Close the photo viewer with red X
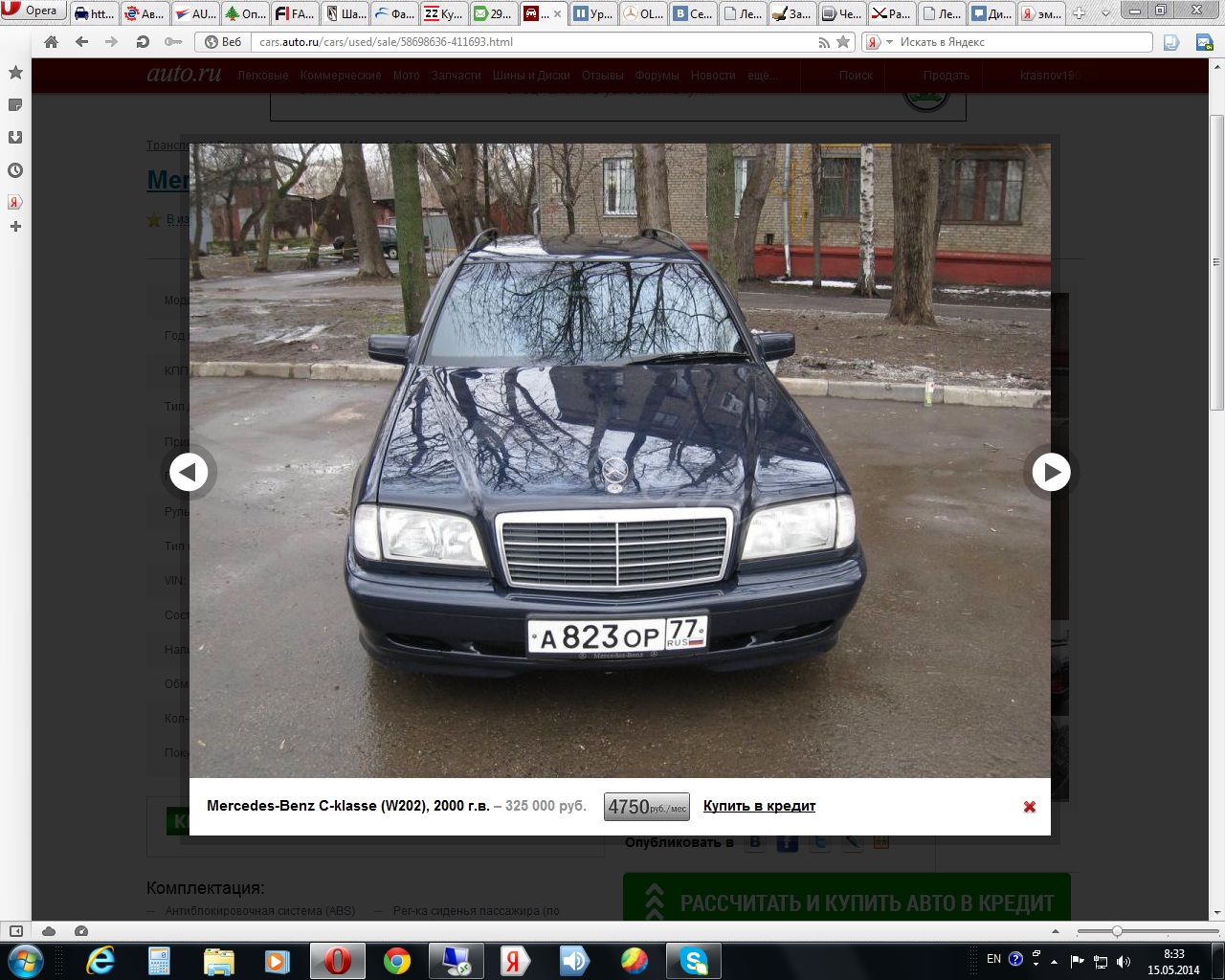The image size is (1225, 980). [x=1030, y=807]
